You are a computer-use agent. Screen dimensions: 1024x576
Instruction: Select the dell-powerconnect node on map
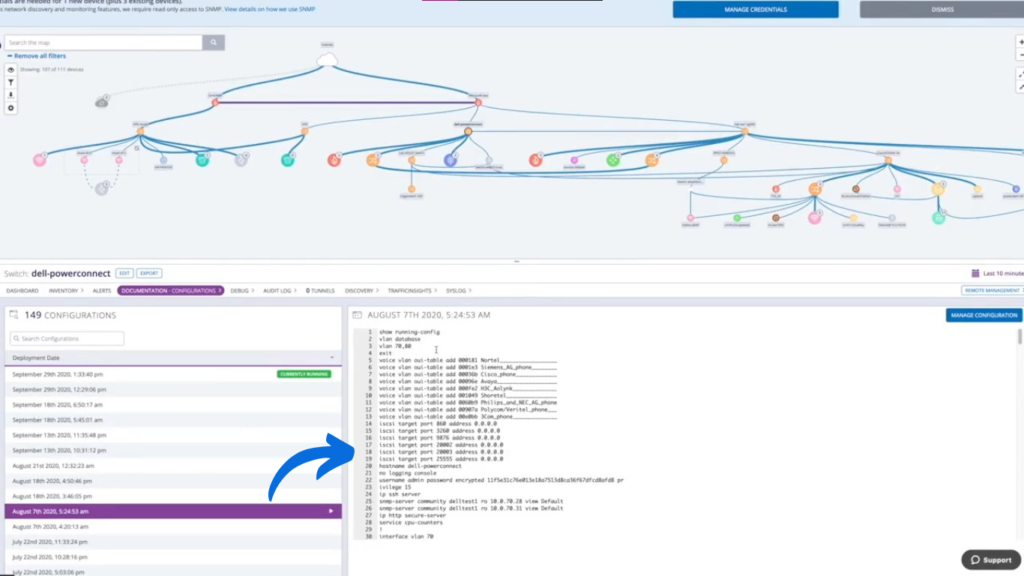pyautogui.click(x=468, y=131)
